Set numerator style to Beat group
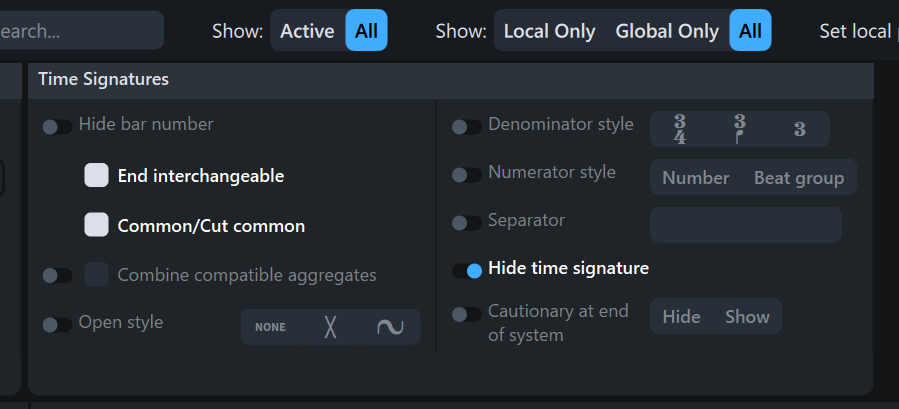This screenshot has width=899, height=409. [x=799, y=178]
